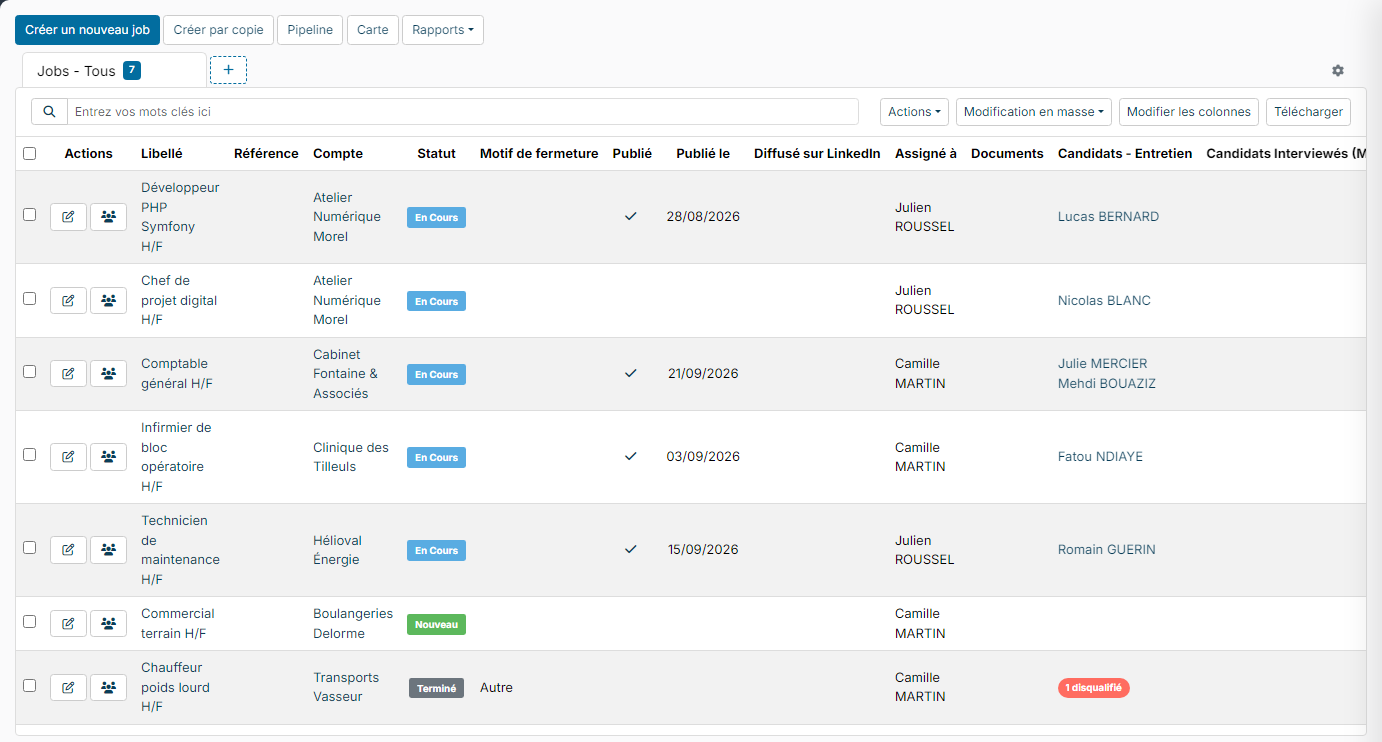
Task: Click the search magnifier icon
Action: [49, 112]
